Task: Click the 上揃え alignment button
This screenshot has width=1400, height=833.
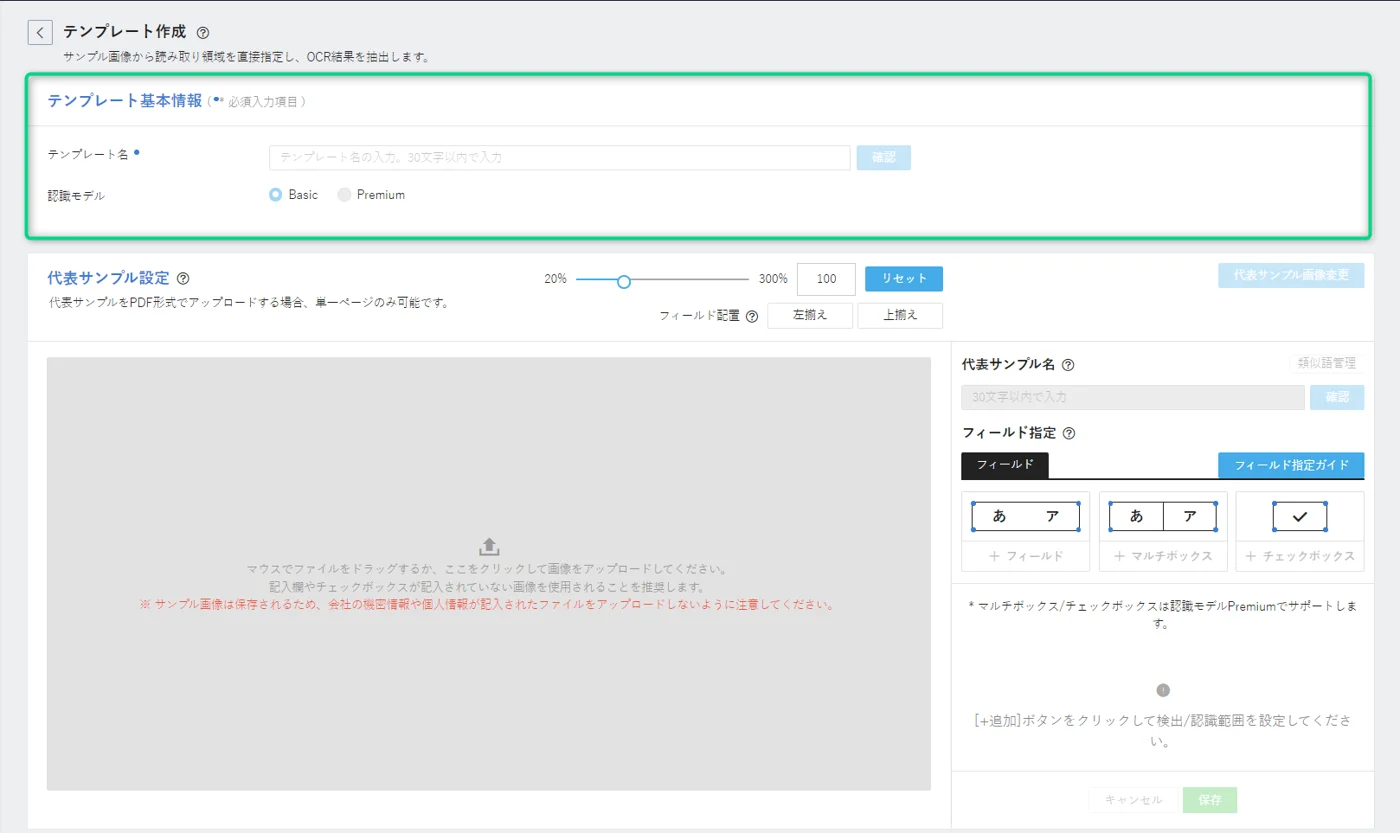Action: coord(899,315)
